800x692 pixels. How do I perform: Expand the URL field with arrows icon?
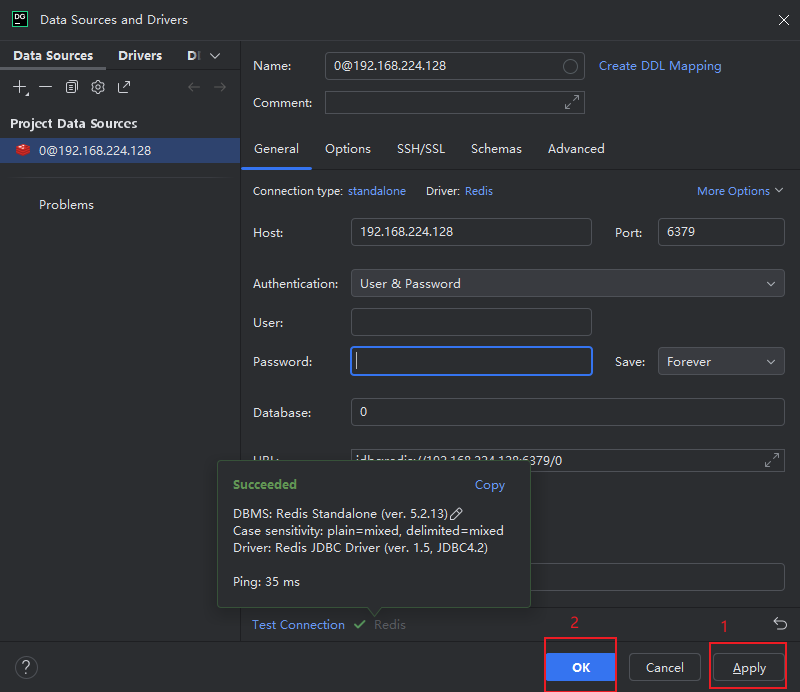click(772, 460)
